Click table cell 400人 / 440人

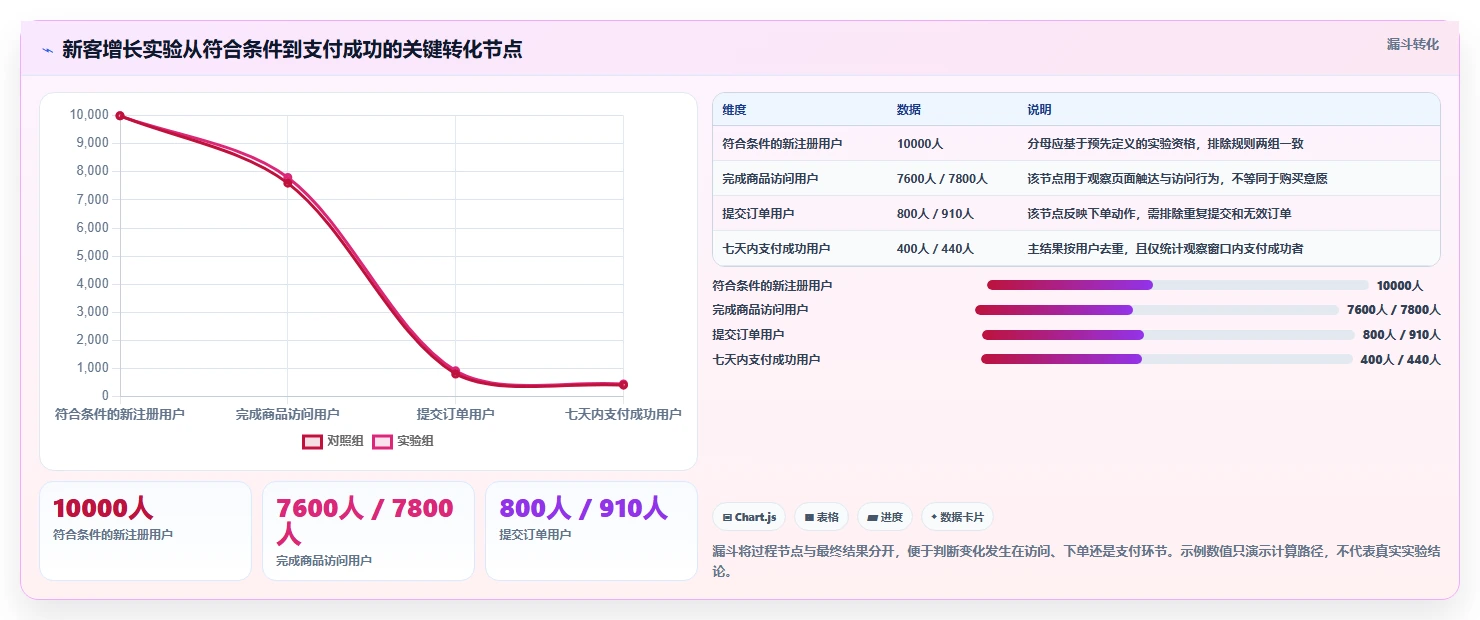coord(935,249)
